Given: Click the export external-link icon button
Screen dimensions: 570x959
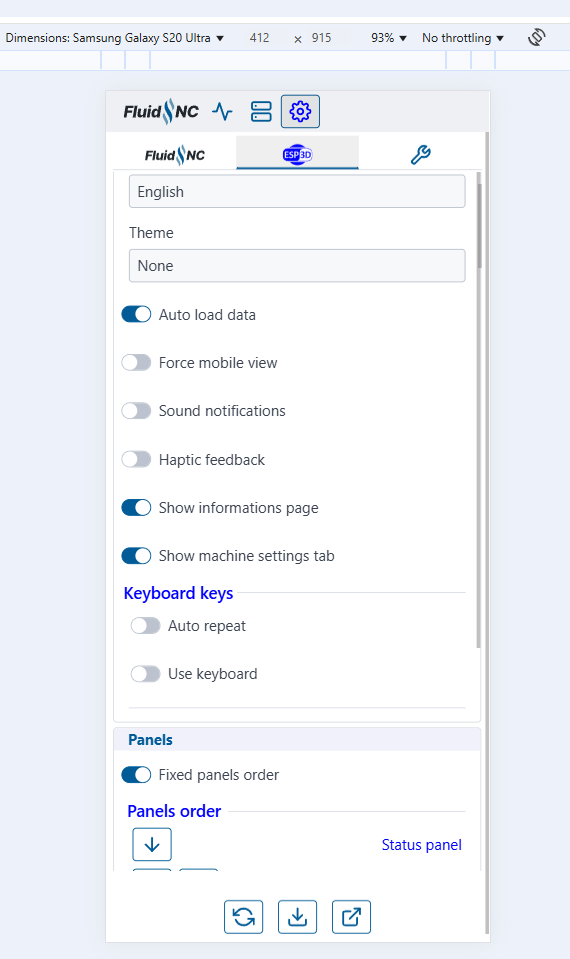Looking at the screenshot, I should 351,917.
